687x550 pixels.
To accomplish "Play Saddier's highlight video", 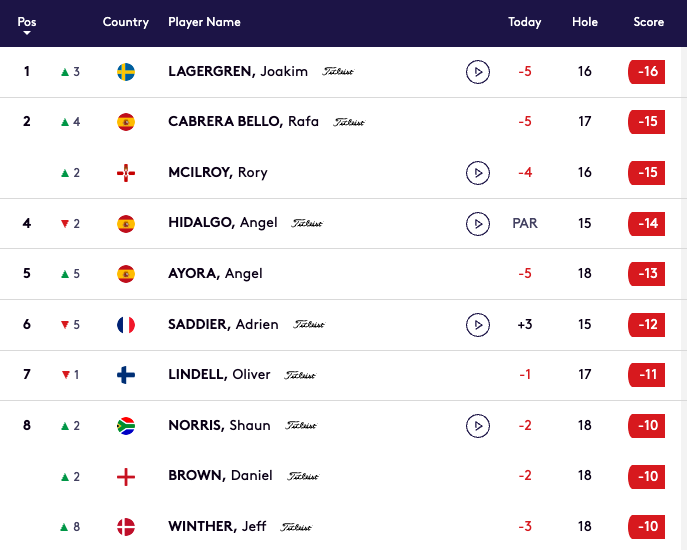I will click(478, 324).
